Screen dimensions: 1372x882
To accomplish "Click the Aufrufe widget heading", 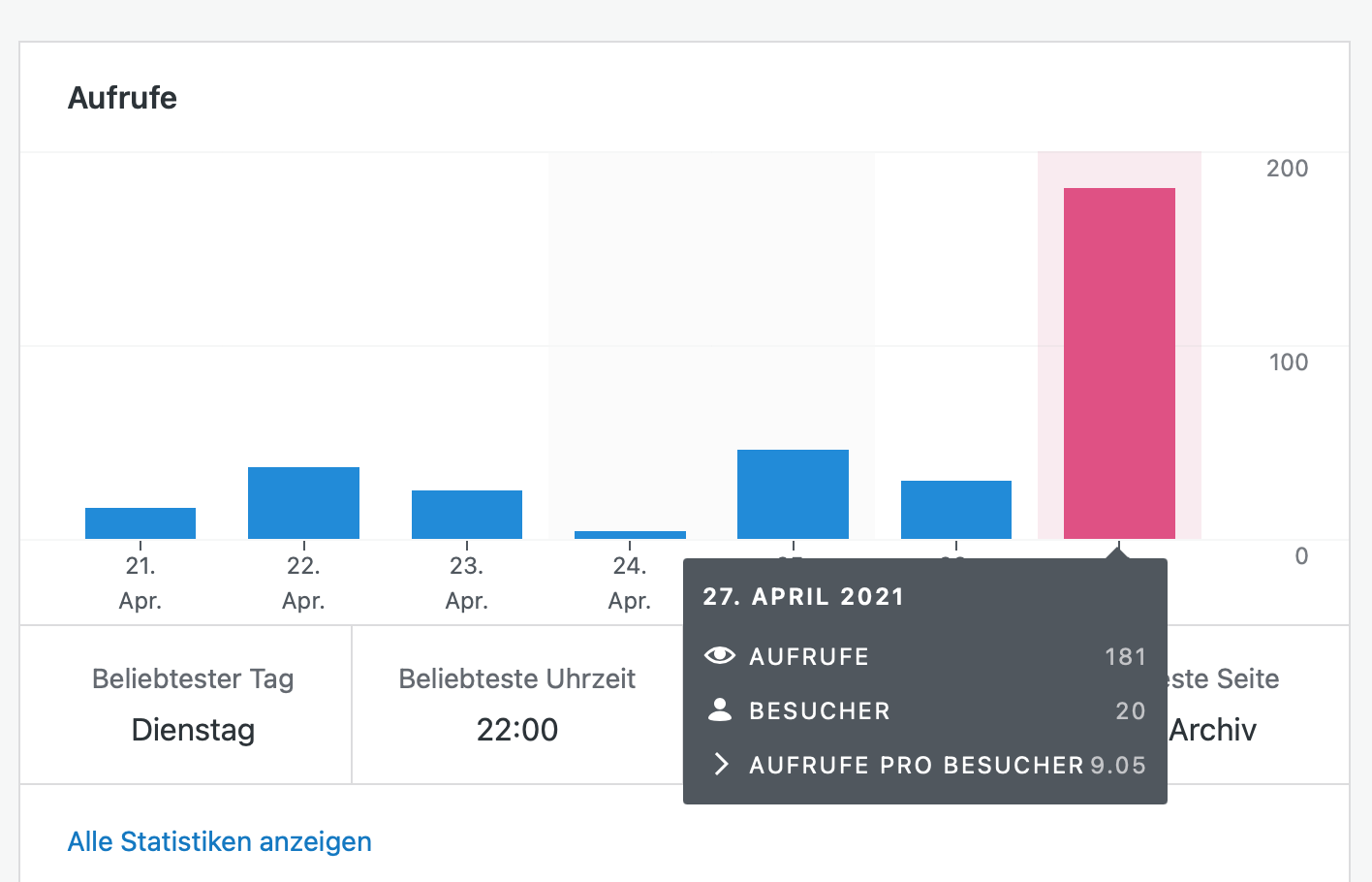I will click(x=122, y=98).
